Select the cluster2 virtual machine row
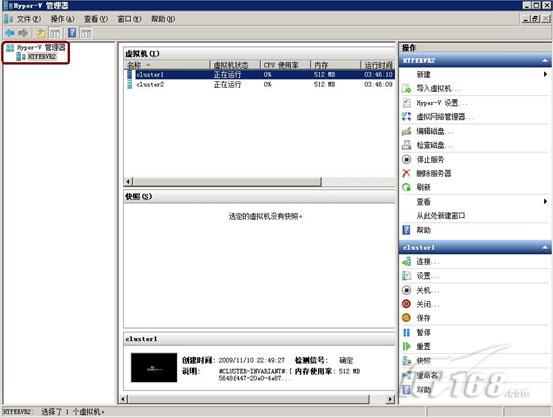The width and height of the screenshot is (553, 418). click(x=260, y=84)
